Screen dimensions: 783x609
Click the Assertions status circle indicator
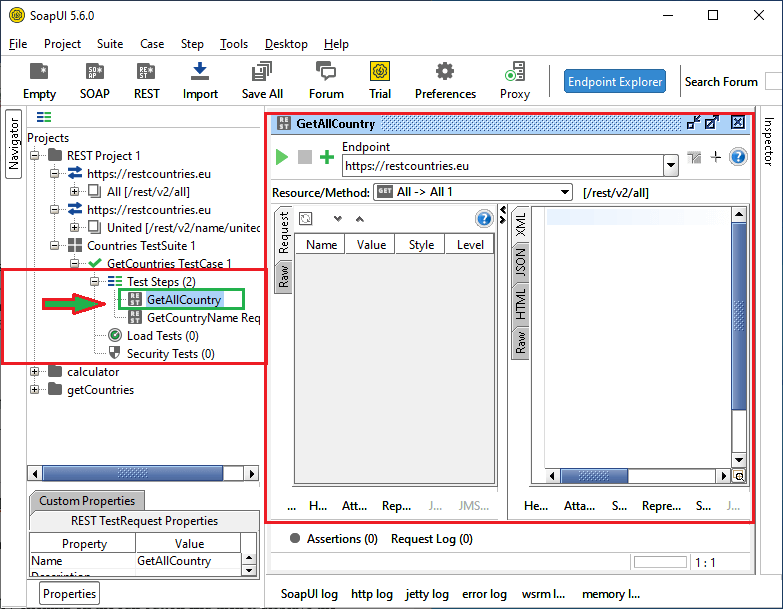(x=295, y=538)
